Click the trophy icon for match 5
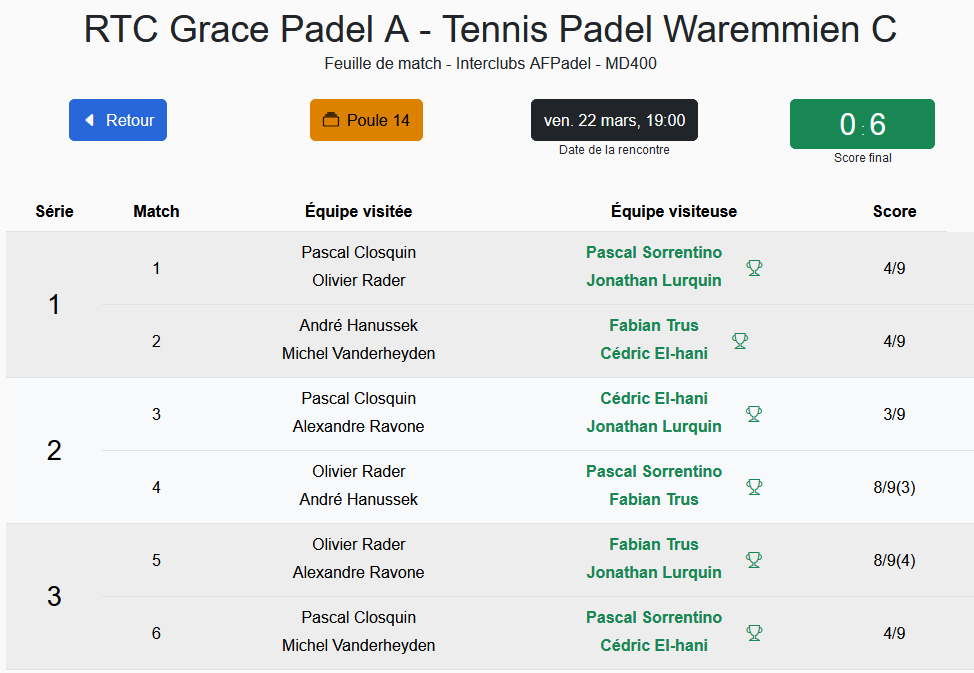 (x=754, y=559)
